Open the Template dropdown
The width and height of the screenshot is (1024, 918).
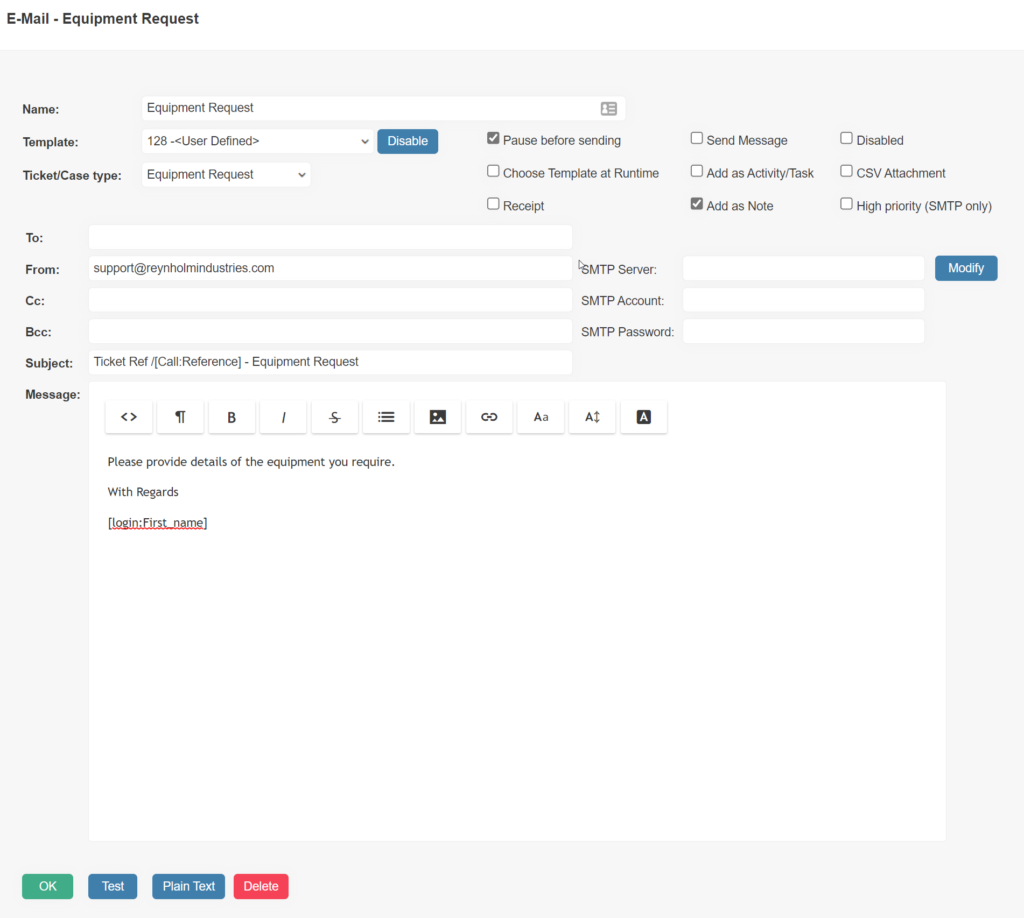(x=257, y=141)
